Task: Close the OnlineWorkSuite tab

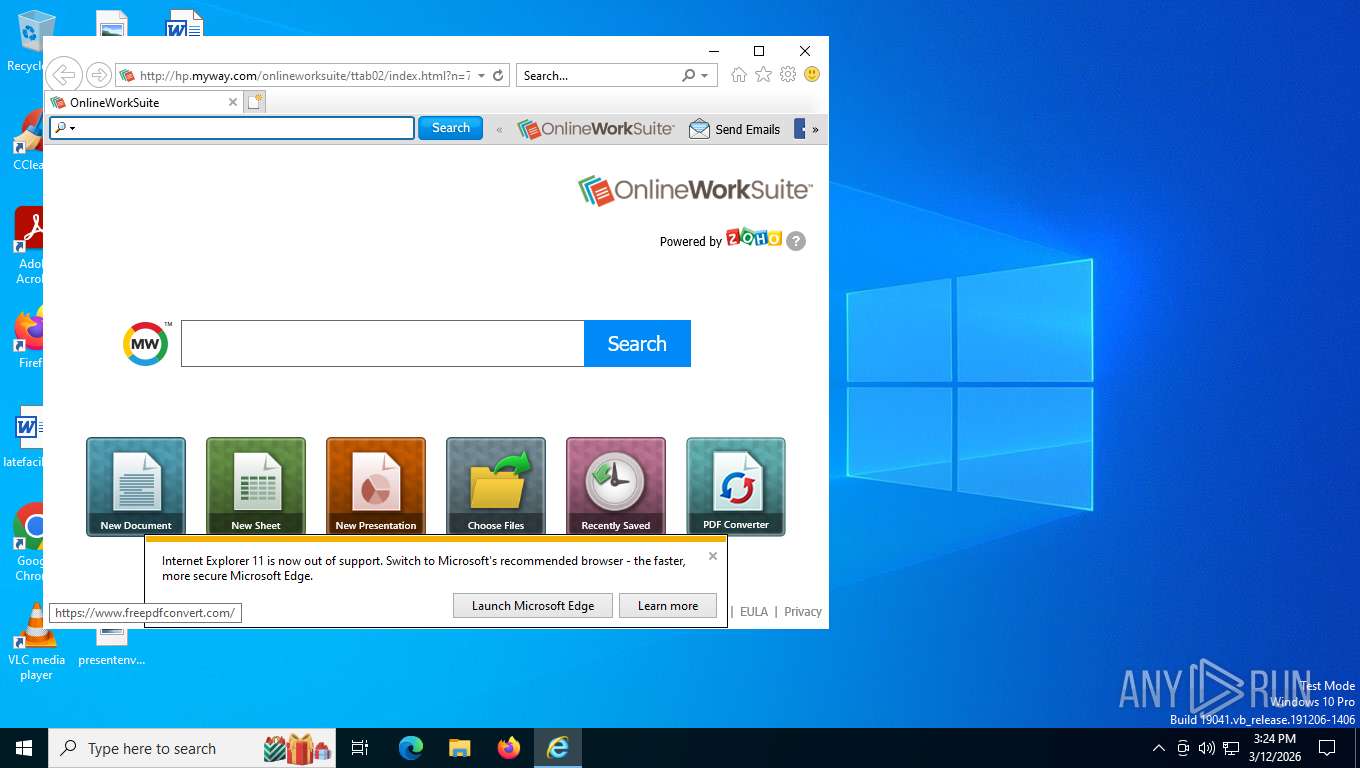Action: point(233,102)
